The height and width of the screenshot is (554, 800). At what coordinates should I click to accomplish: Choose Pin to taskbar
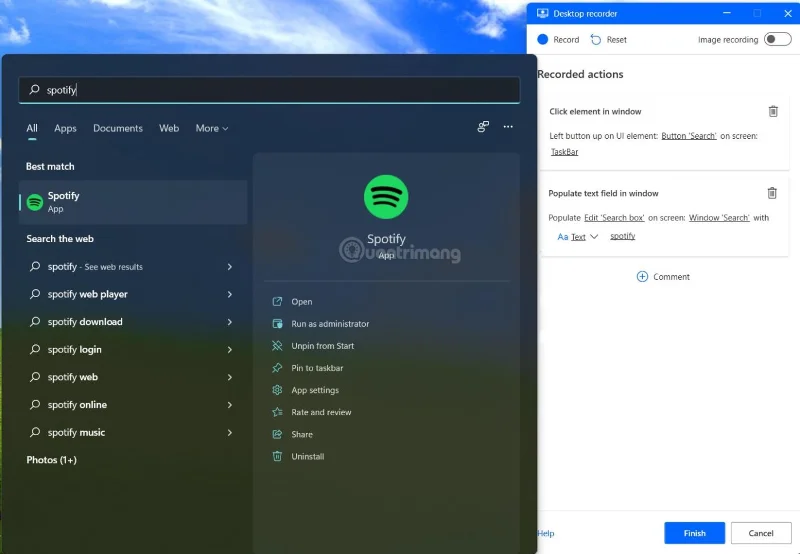[317, 368]
